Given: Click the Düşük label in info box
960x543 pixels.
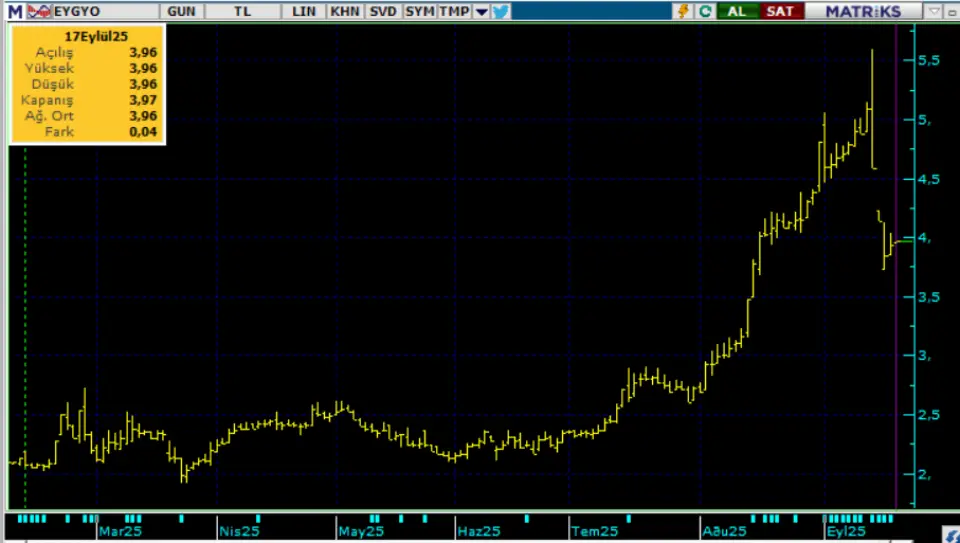Looking at the screenshot, I should coord(53,84).
